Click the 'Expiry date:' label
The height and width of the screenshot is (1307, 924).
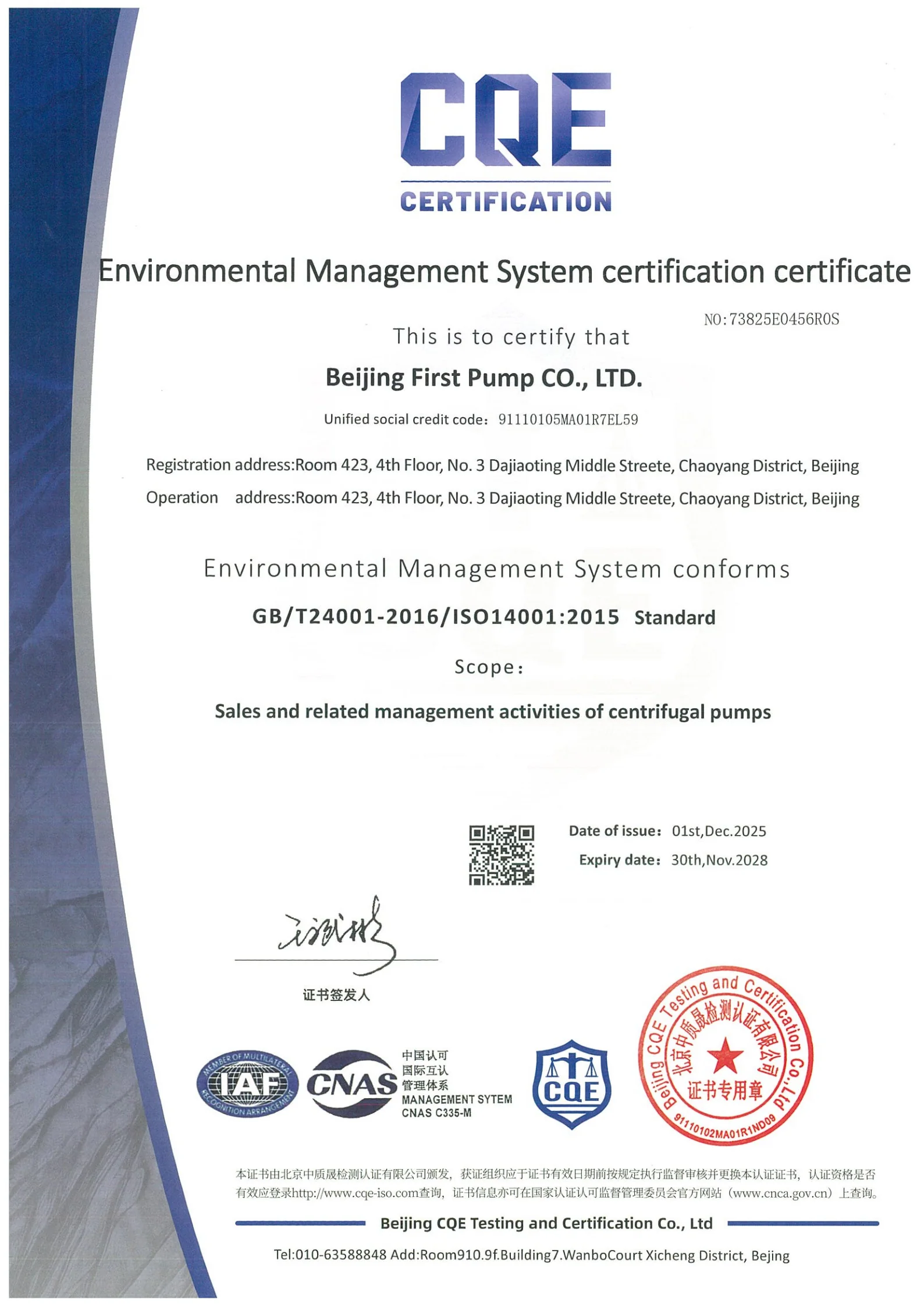[620, 860]
